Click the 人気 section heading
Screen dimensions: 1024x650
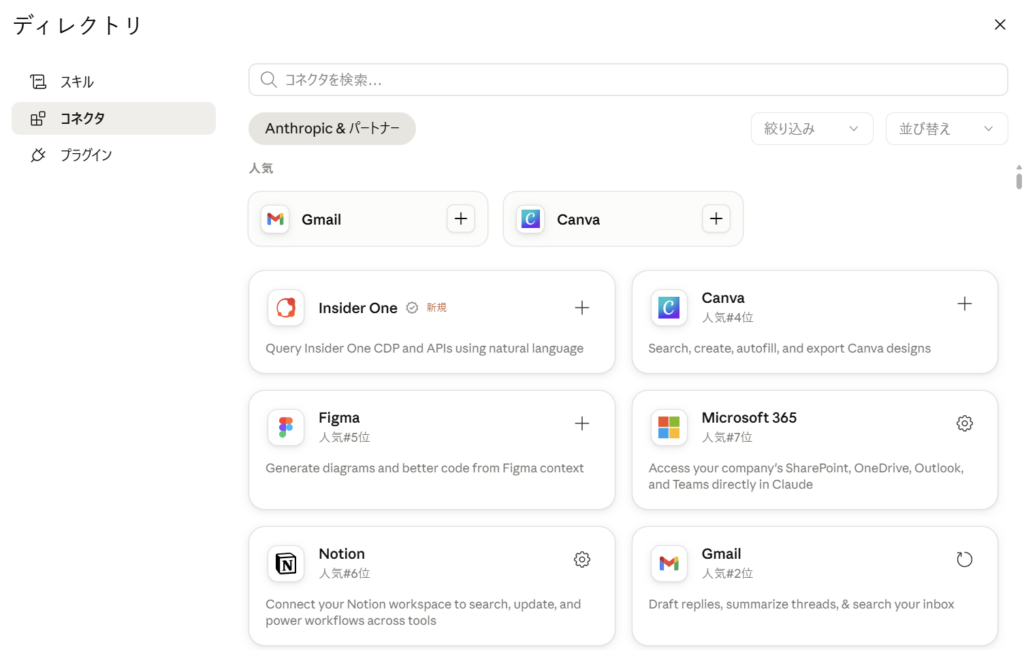coord(261,168)
